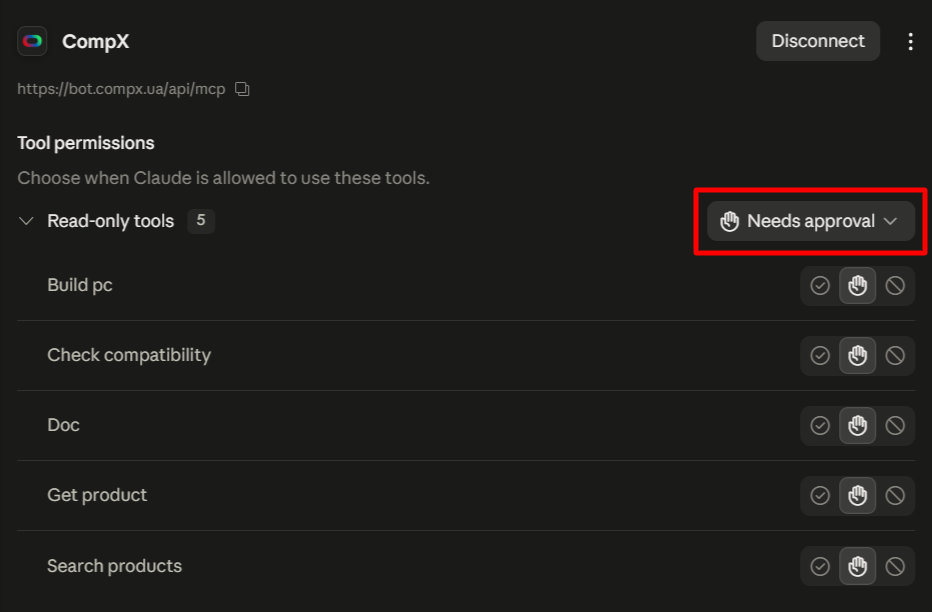This screenshot has height=612, width=932.
Task: Open the three-dot more options menu
Action: point(910,41)
